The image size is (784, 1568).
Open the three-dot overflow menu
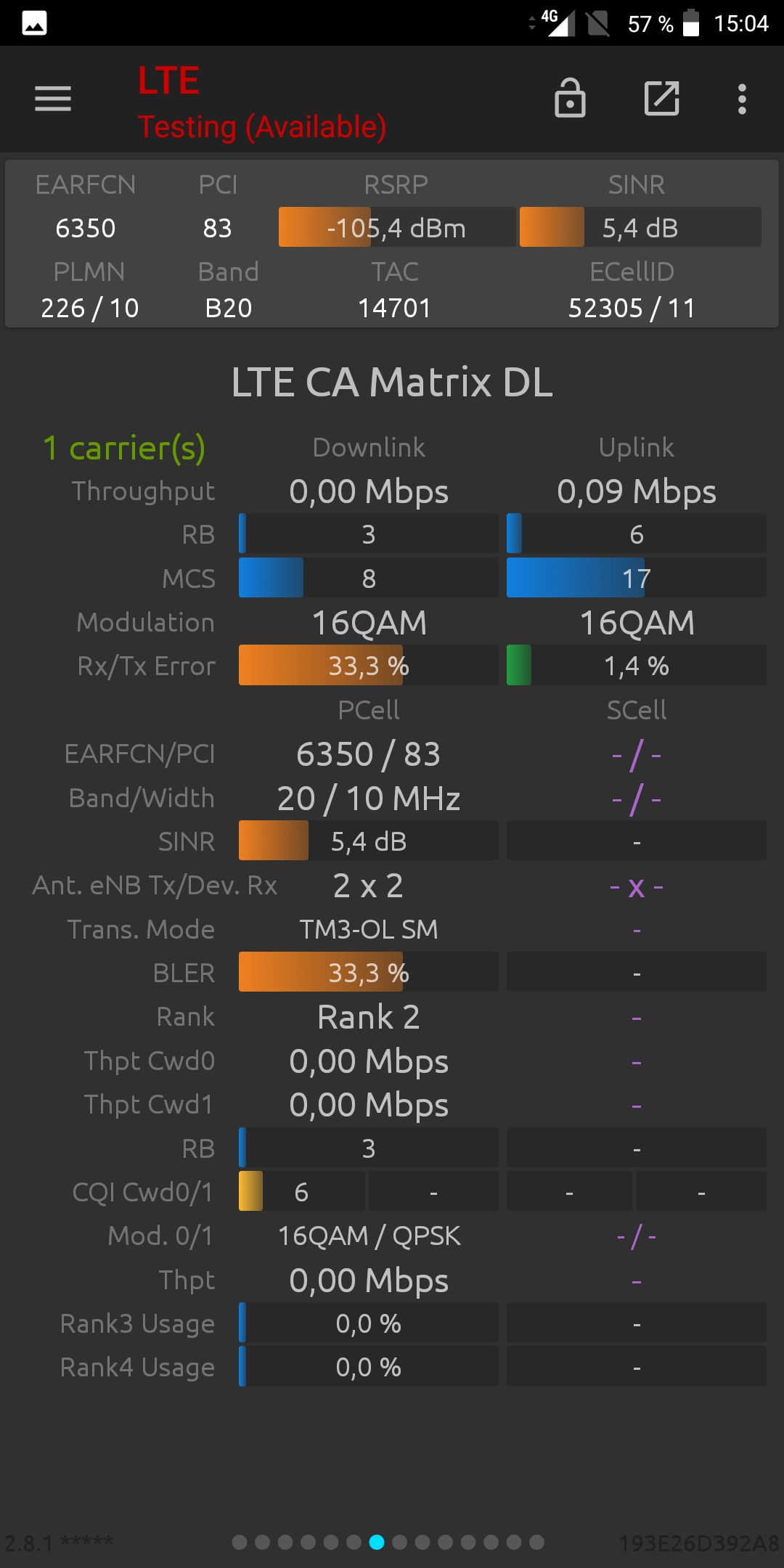742,99
